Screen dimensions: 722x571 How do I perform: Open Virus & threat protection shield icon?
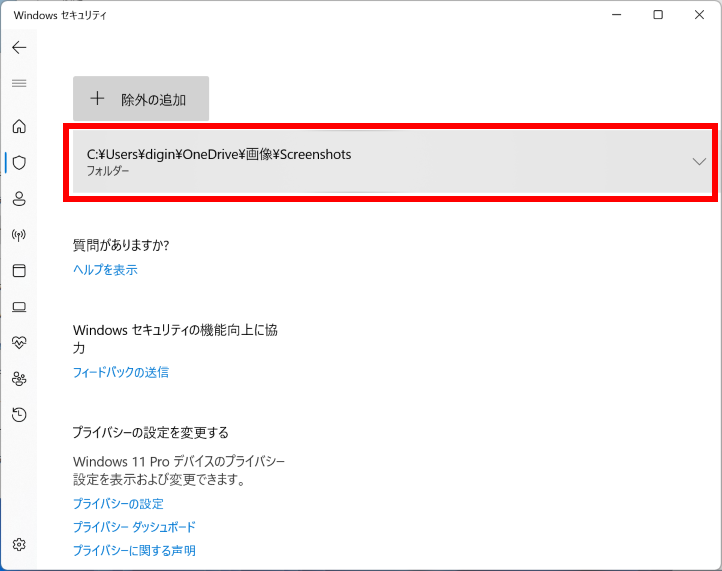pos(19,163)
